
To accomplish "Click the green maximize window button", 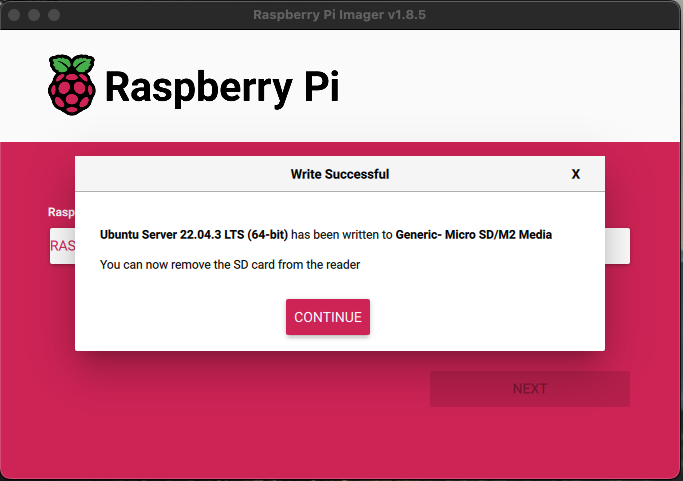I will point(54,15).
